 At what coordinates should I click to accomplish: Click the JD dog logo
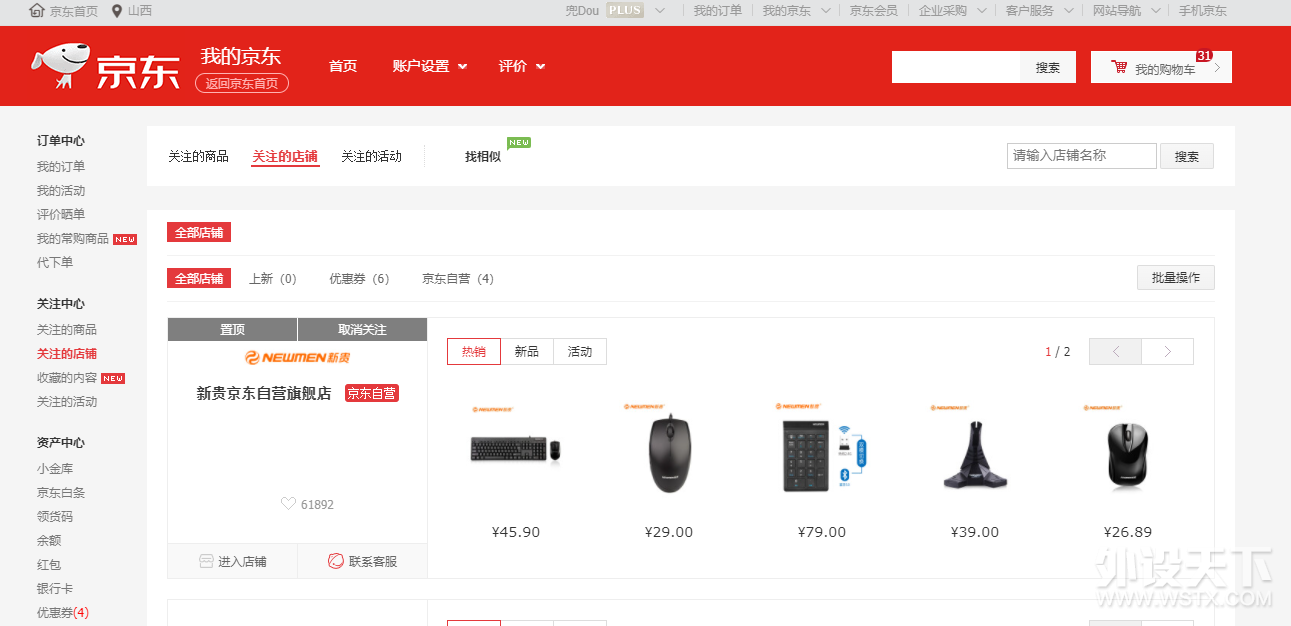pyautogui.click(x=58, y=66)
